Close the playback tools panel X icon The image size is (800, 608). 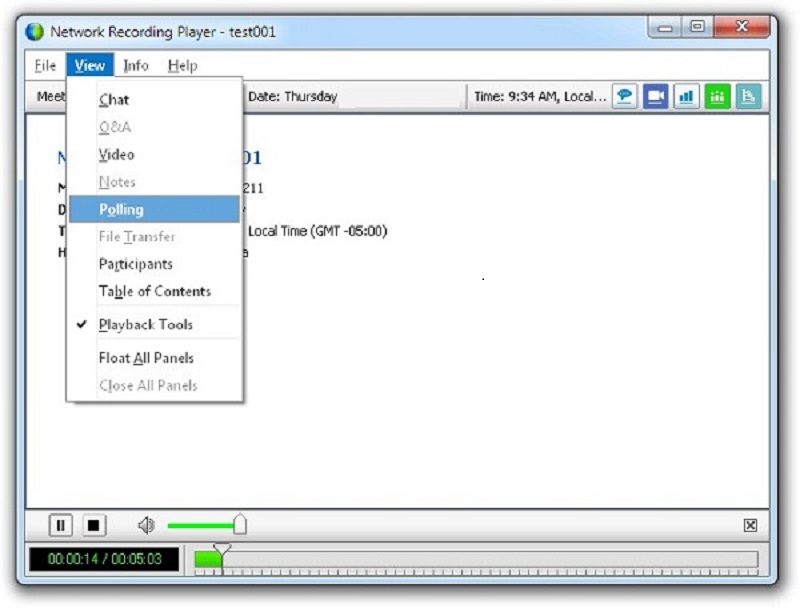(x=749, y=523)
